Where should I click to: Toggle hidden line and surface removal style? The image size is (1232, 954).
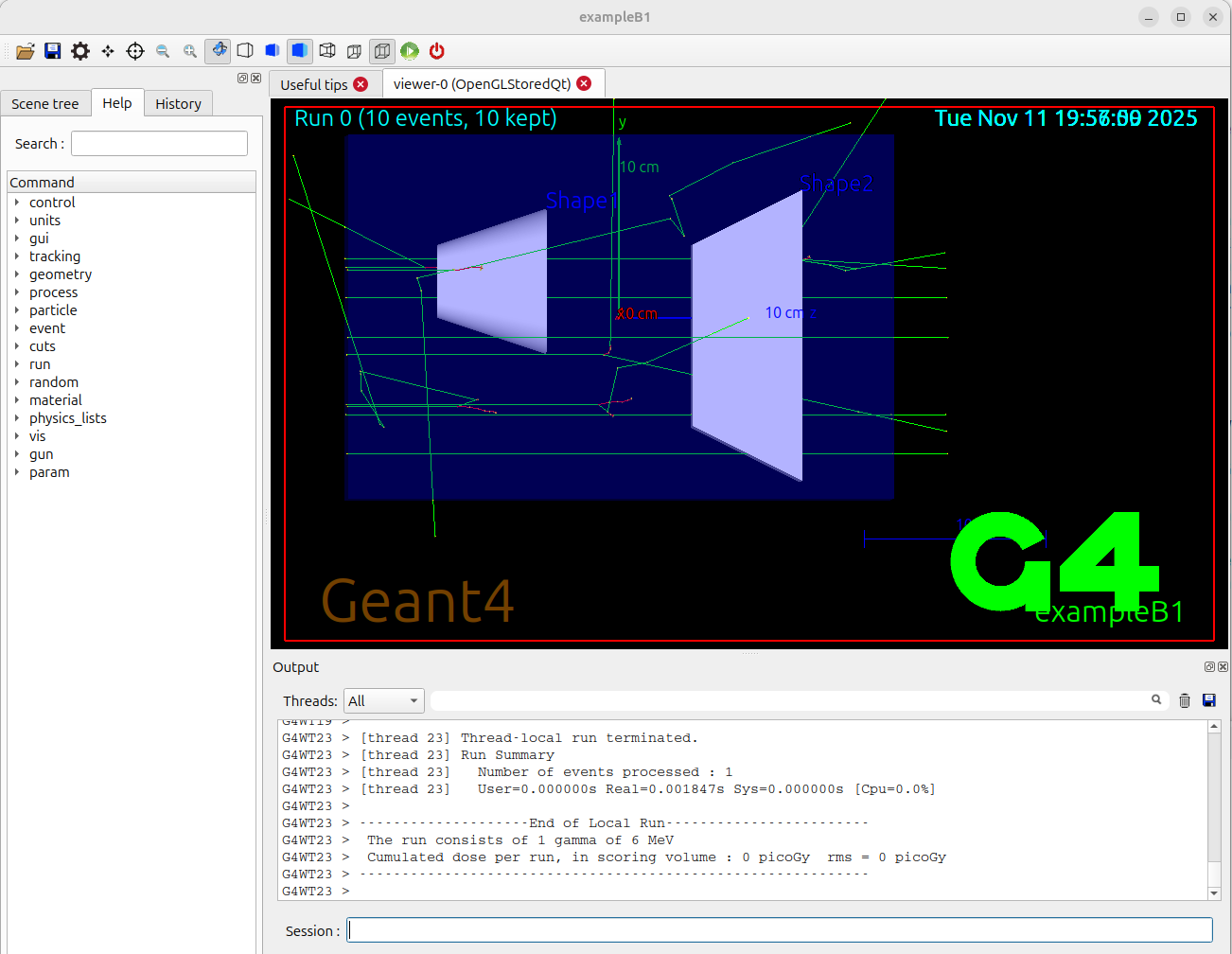(x=273, y=51)
